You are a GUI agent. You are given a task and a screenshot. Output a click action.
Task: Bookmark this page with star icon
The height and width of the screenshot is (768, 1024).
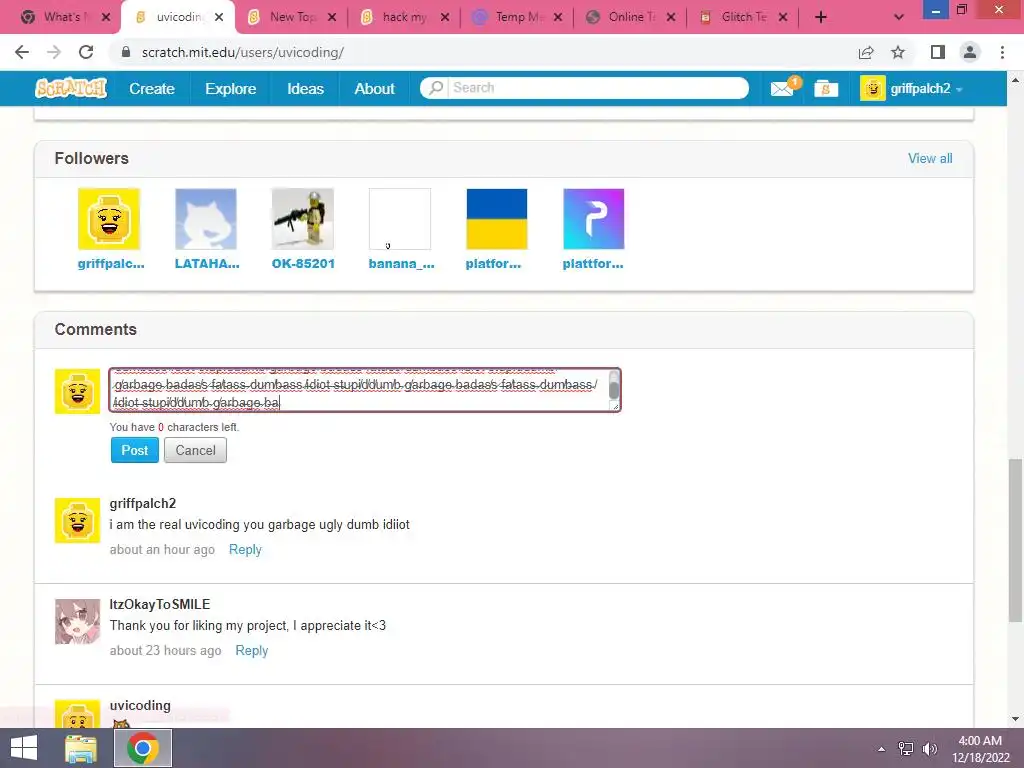(898, 52)
